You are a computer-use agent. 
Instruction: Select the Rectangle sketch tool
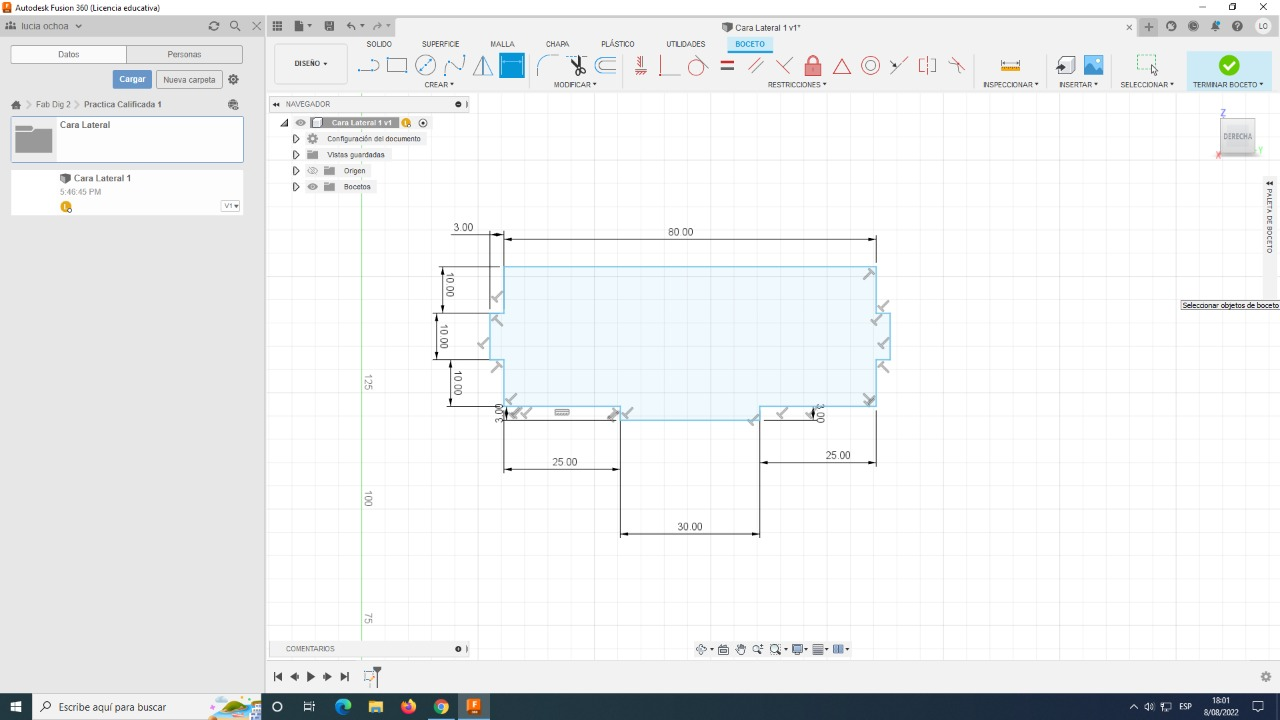(397, 66)
